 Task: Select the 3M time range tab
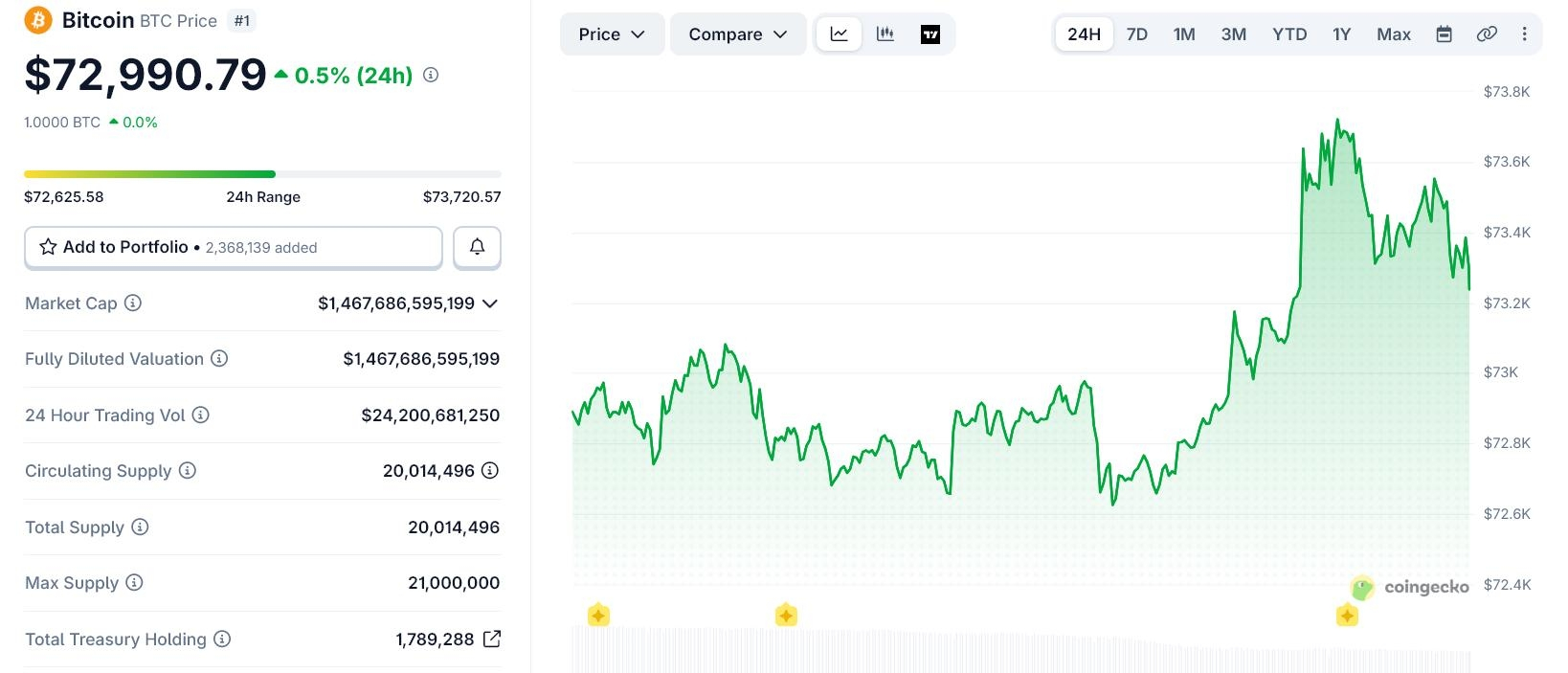pyautogui.click(x=1234, y=34)
